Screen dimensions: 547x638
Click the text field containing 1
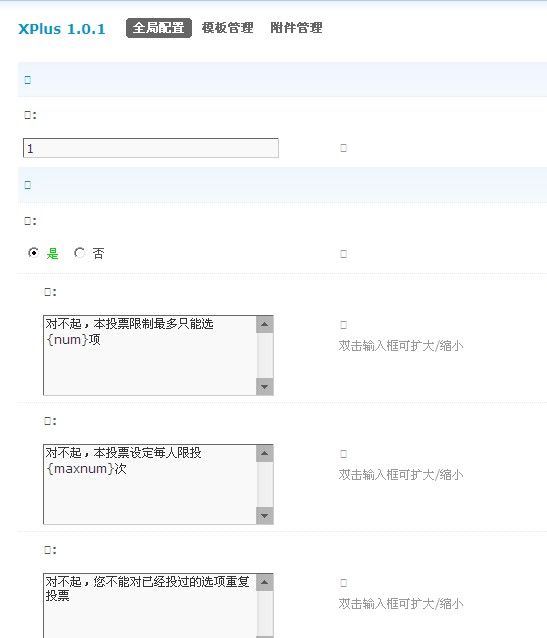click(151, 148)
